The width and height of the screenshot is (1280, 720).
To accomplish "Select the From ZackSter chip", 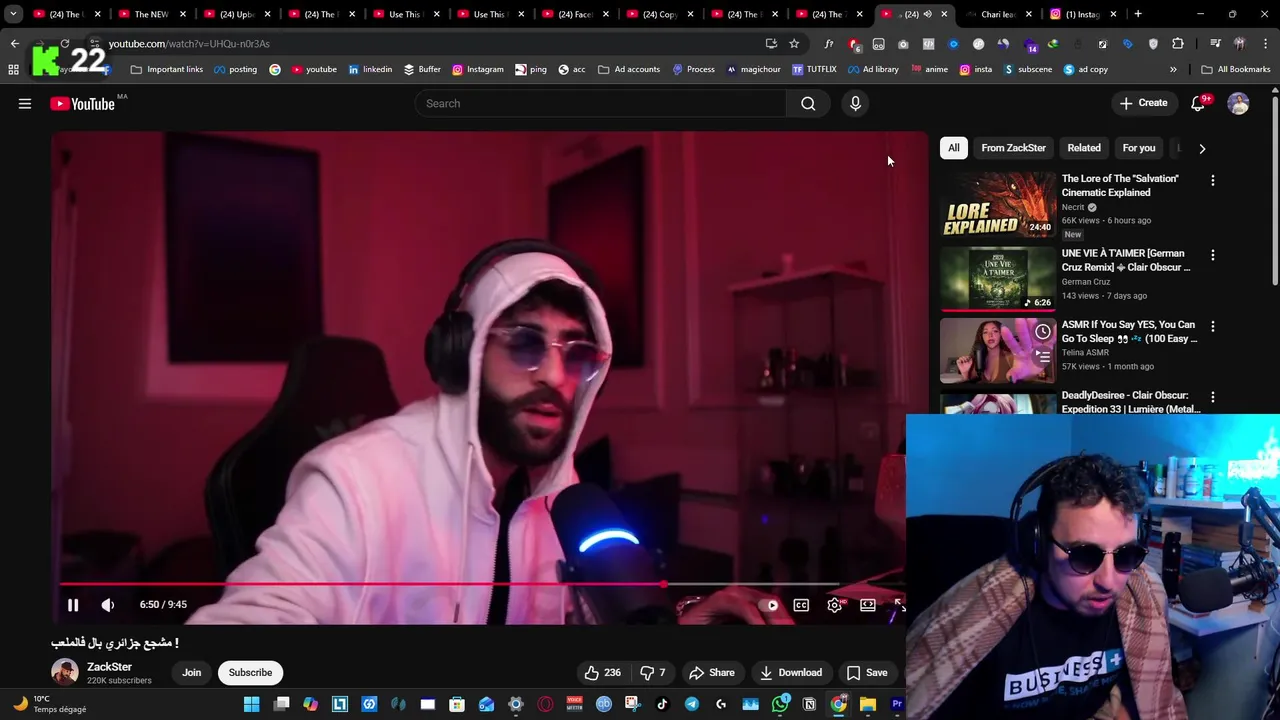I will point(1013,148).
